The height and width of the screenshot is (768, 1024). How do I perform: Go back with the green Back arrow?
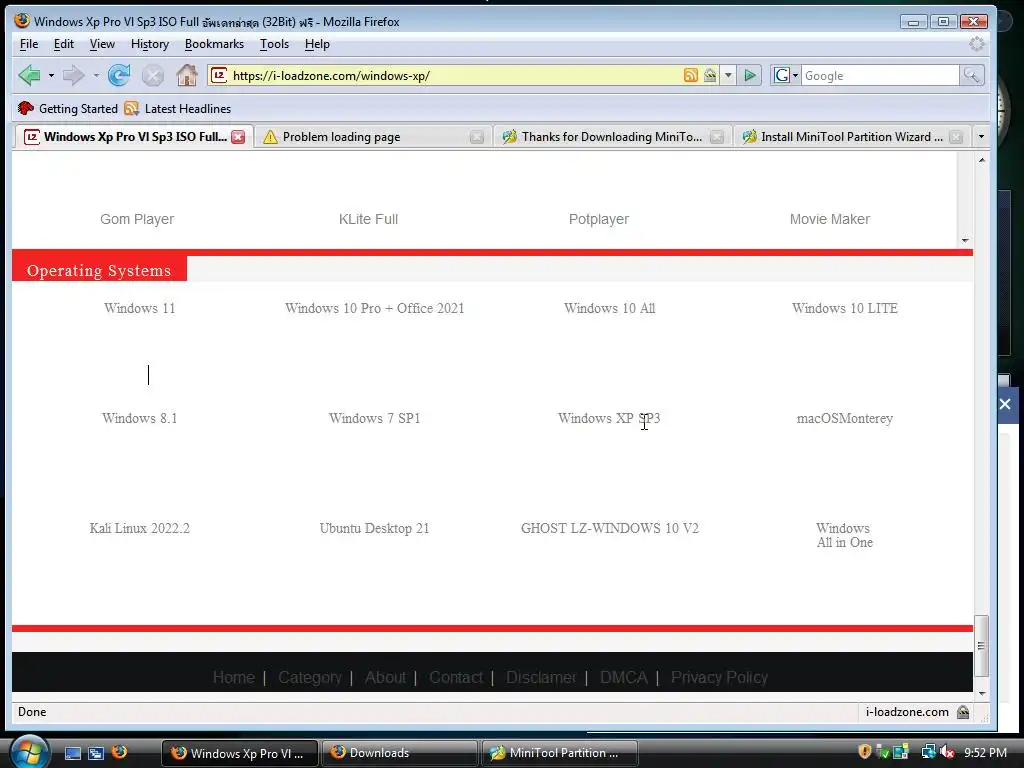pyautogui.click(x=29, y=76)
